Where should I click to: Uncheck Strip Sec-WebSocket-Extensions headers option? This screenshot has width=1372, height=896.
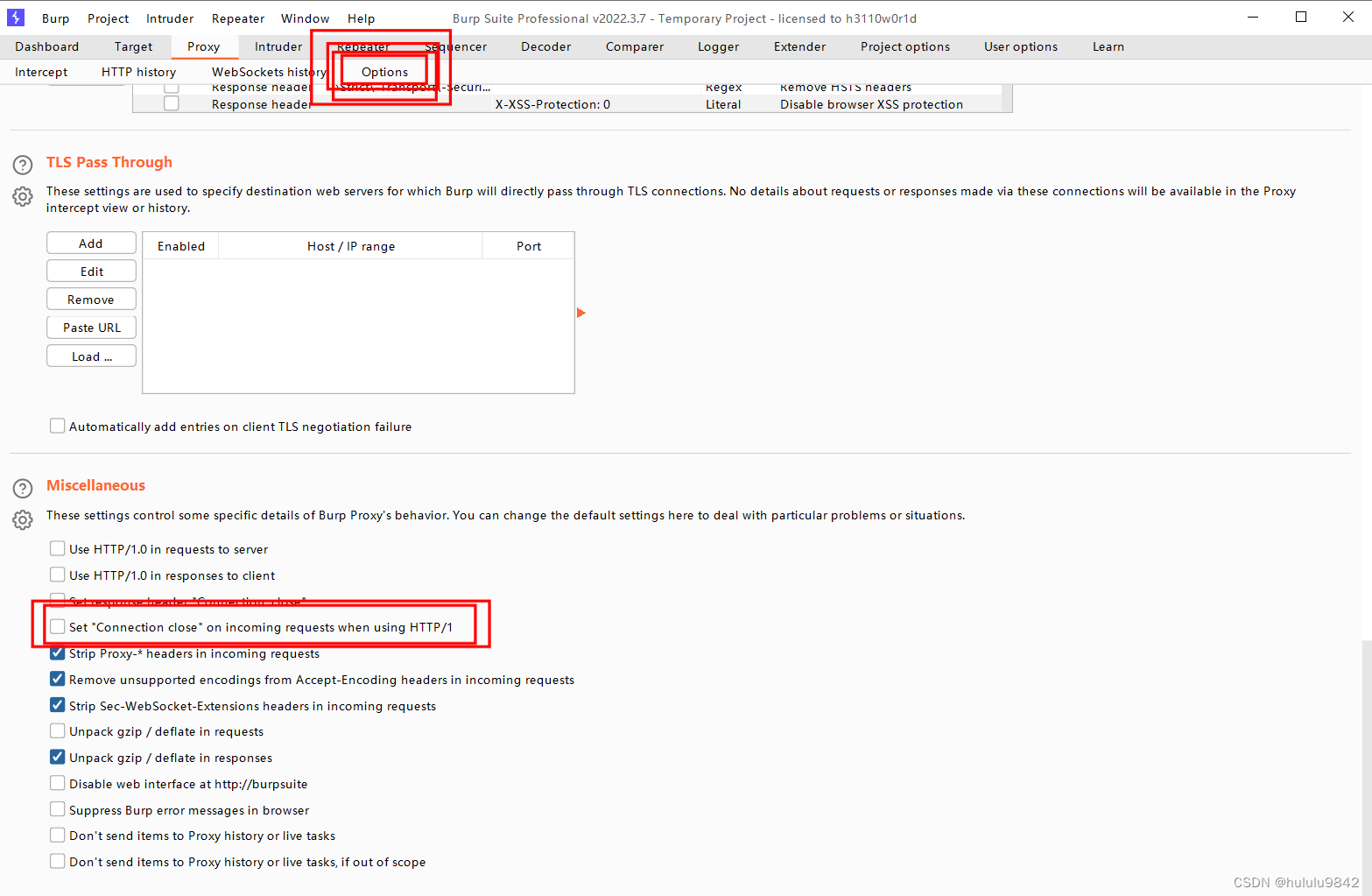click(x=58, y=705)
